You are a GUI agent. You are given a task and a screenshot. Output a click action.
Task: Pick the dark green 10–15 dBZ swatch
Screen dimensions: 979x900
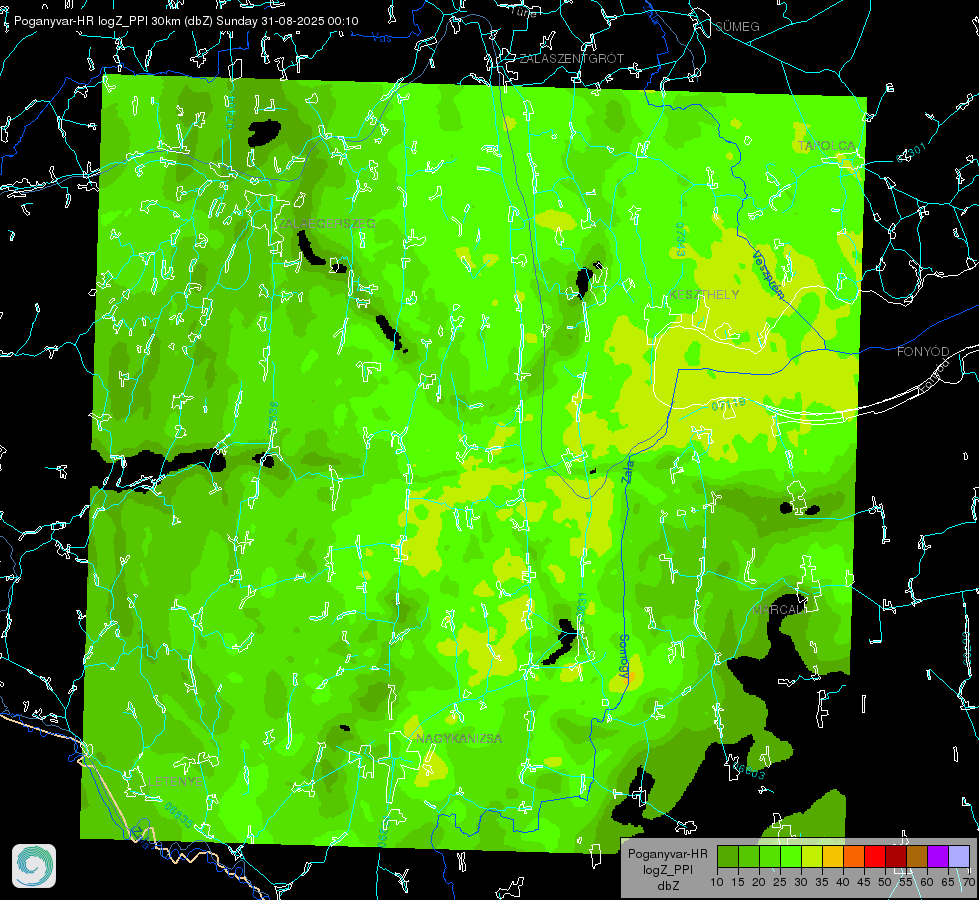click(x=728, y=856)
